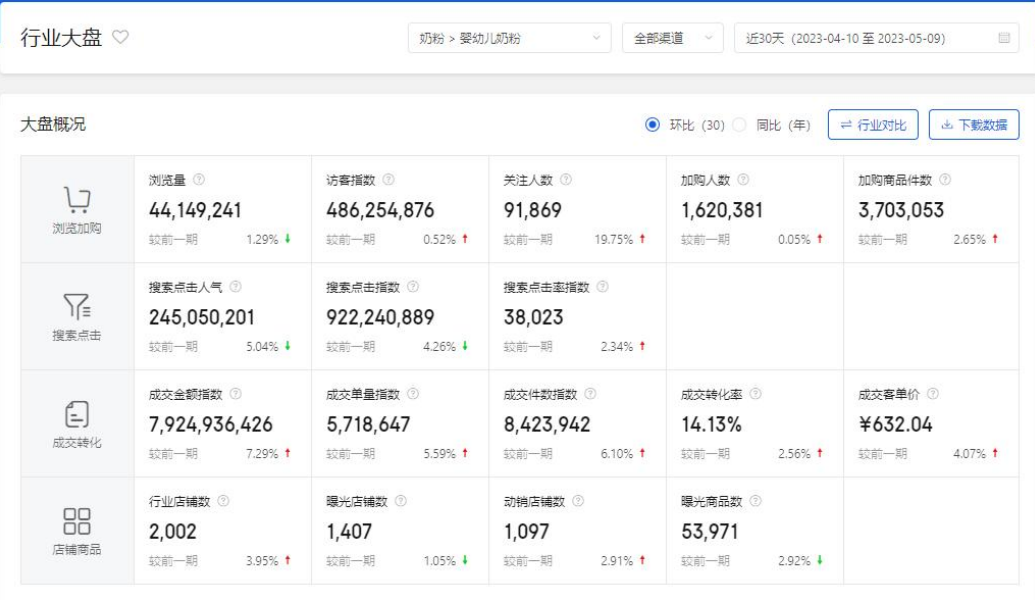
Task: Click the calendar icon in date field
Action: tap(1004, 38)
